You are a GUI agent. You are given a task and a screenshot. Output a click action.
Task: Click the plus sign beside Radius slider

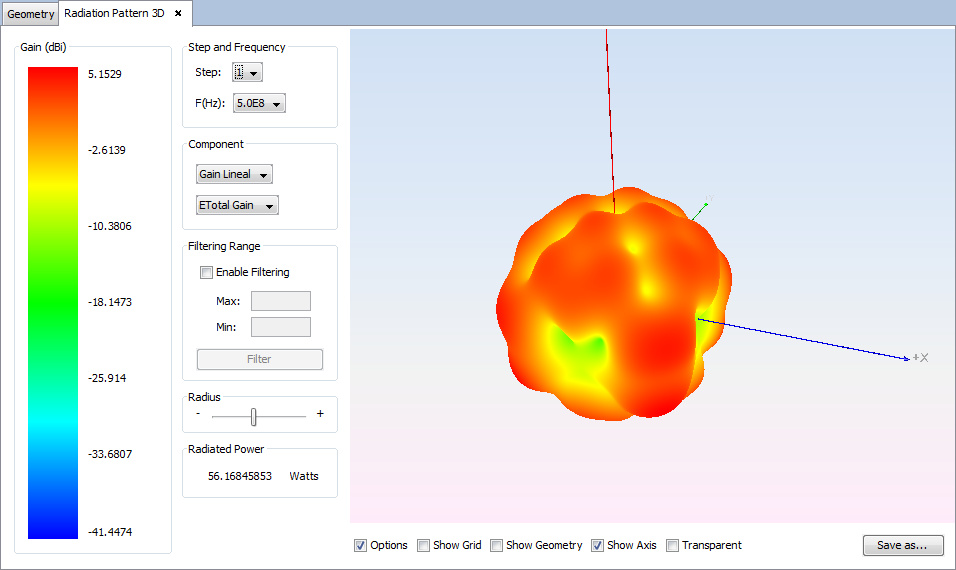(x=320, y=414)
